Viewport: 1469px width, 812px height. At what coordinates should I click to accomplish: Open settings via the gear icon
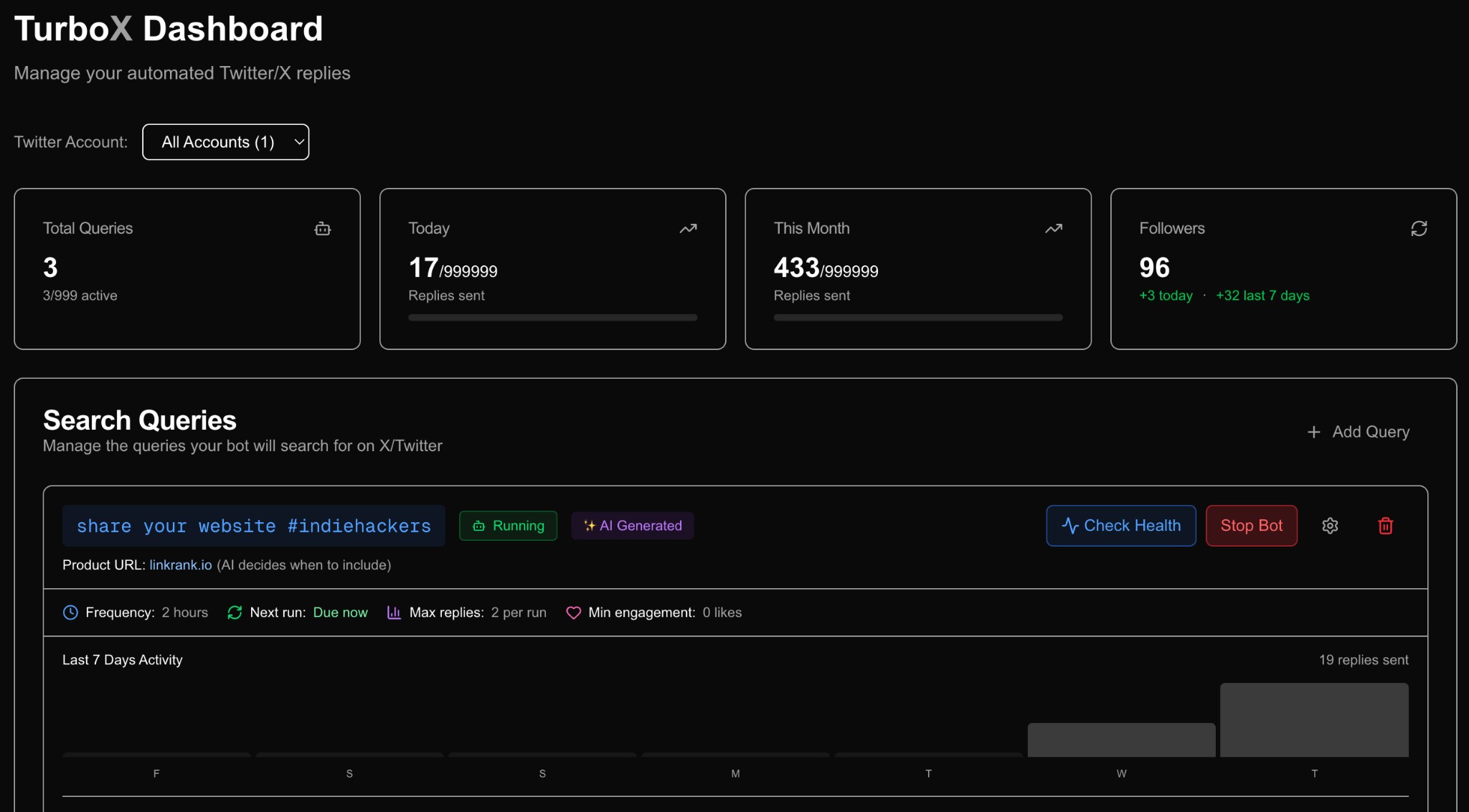(x=1331, y=526)
